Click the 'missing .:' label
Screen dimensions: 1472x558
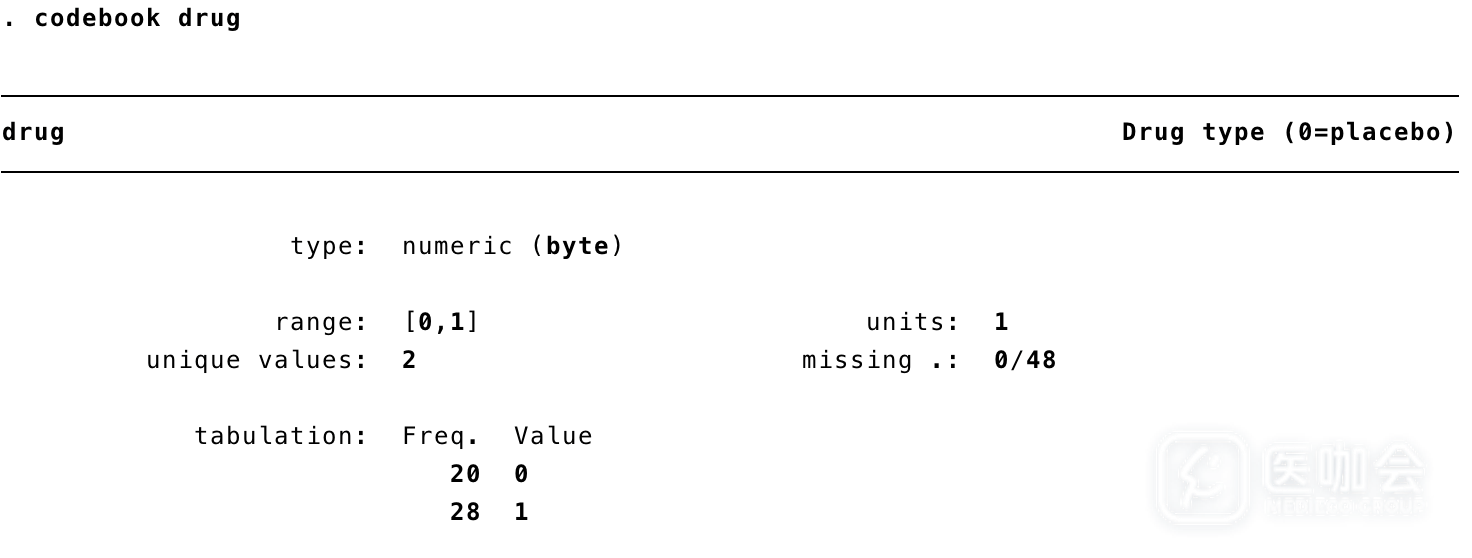point(880,360)
